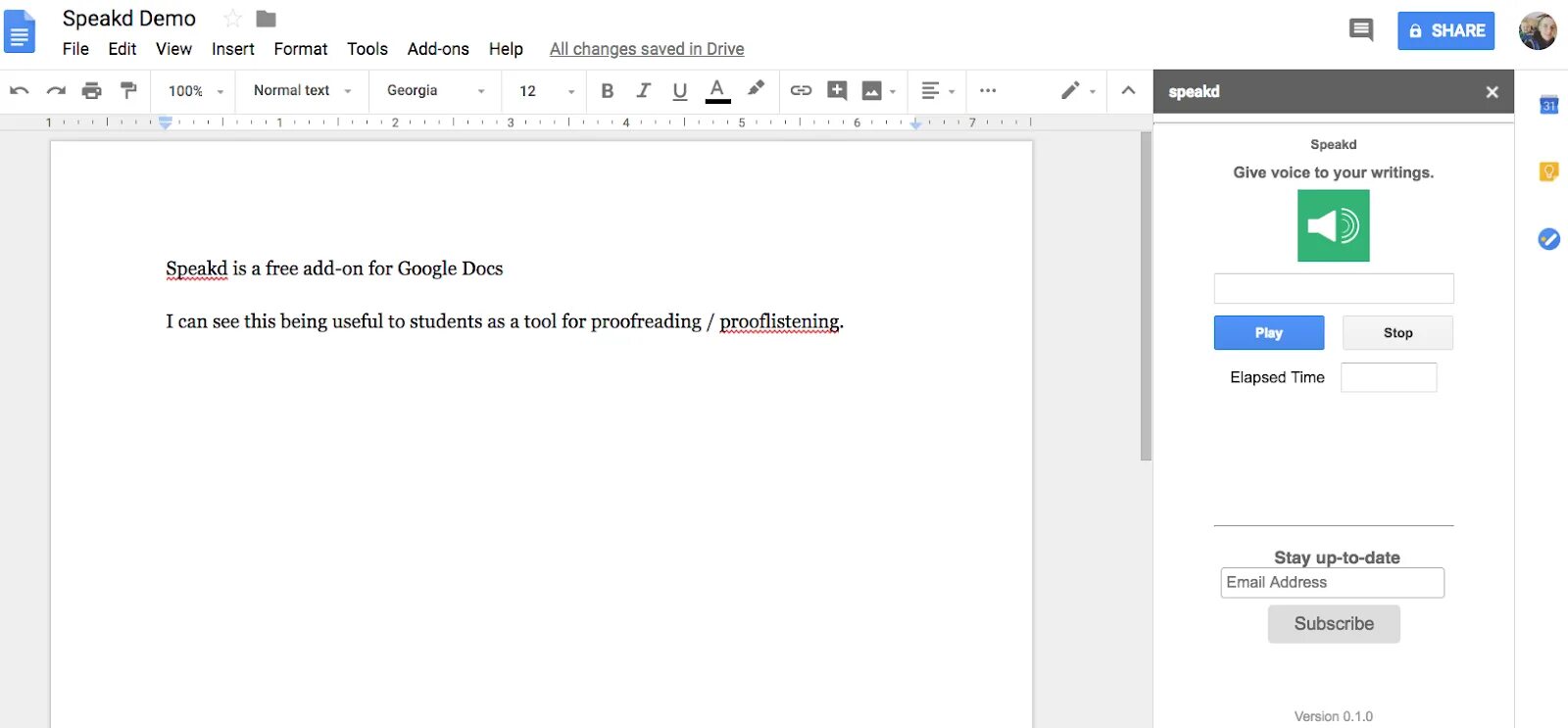
Task: Insert an image from the toolbar
Action: tap(879, 91)
